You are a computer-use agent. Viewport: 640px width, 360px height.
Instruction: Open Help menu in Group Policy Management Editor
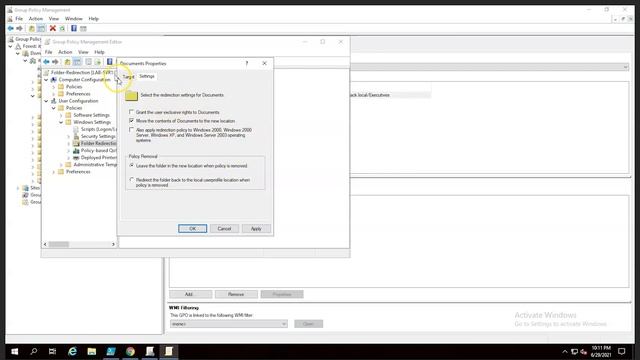[100, 52]
